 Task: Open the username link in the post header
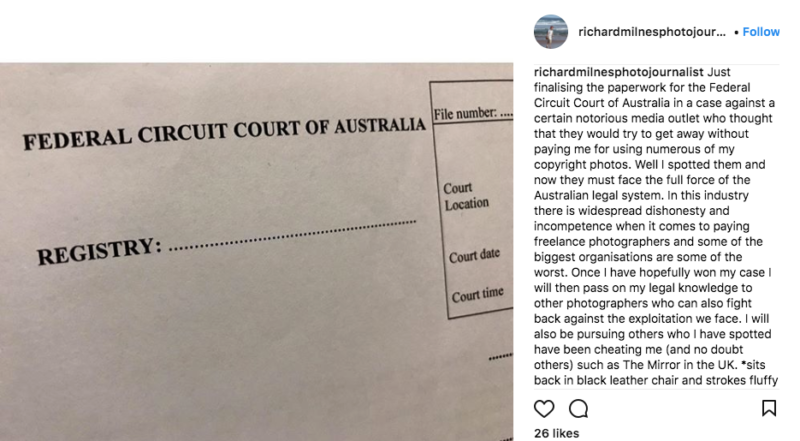click(x=651, y=32)
